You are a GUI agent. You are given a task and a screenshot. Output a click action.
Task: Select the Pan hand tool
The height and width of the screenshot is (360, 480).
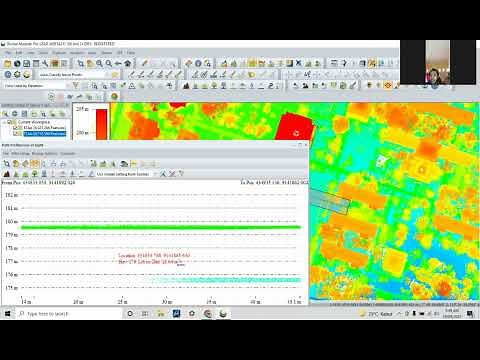90,63
